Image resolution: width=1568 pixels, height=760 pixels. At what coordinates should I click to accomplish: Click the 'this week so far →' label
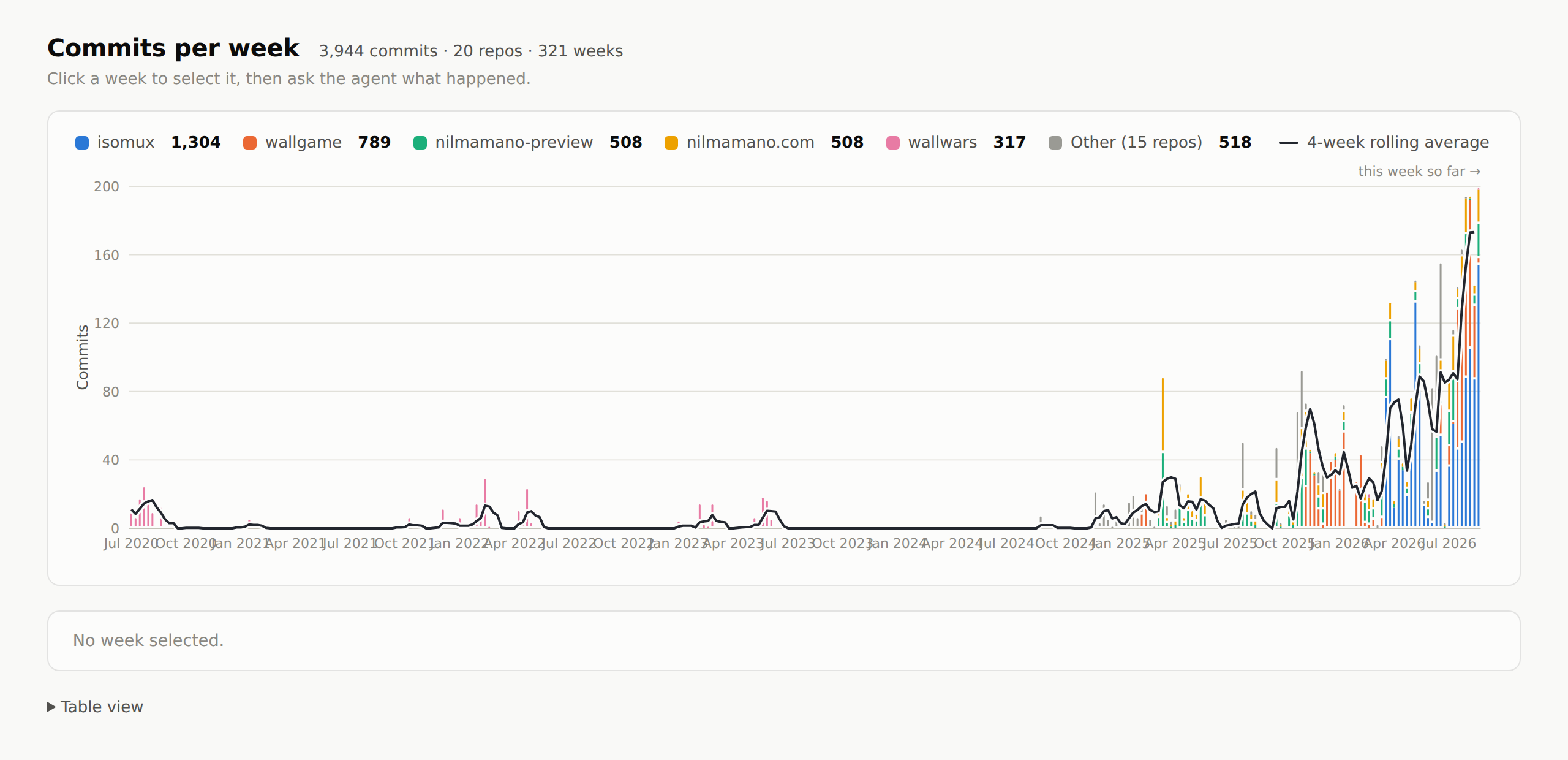(1419, 172)
